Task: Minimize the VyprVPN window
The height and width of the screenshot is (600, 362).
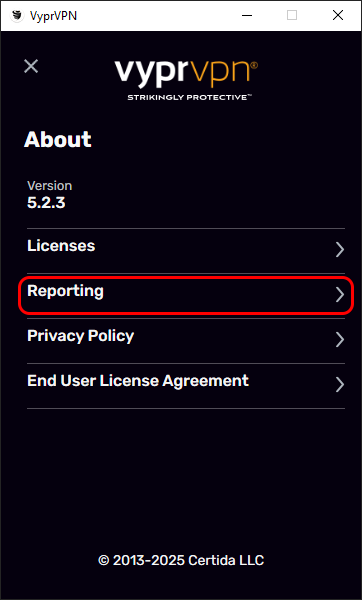Action: pos(247,15)
